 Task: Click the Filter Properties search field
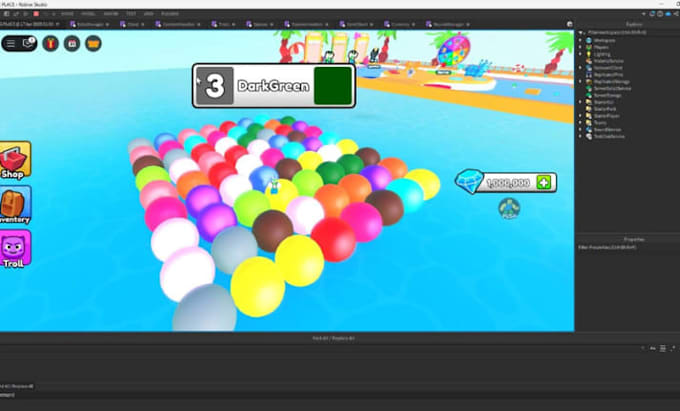click(628, 247)
